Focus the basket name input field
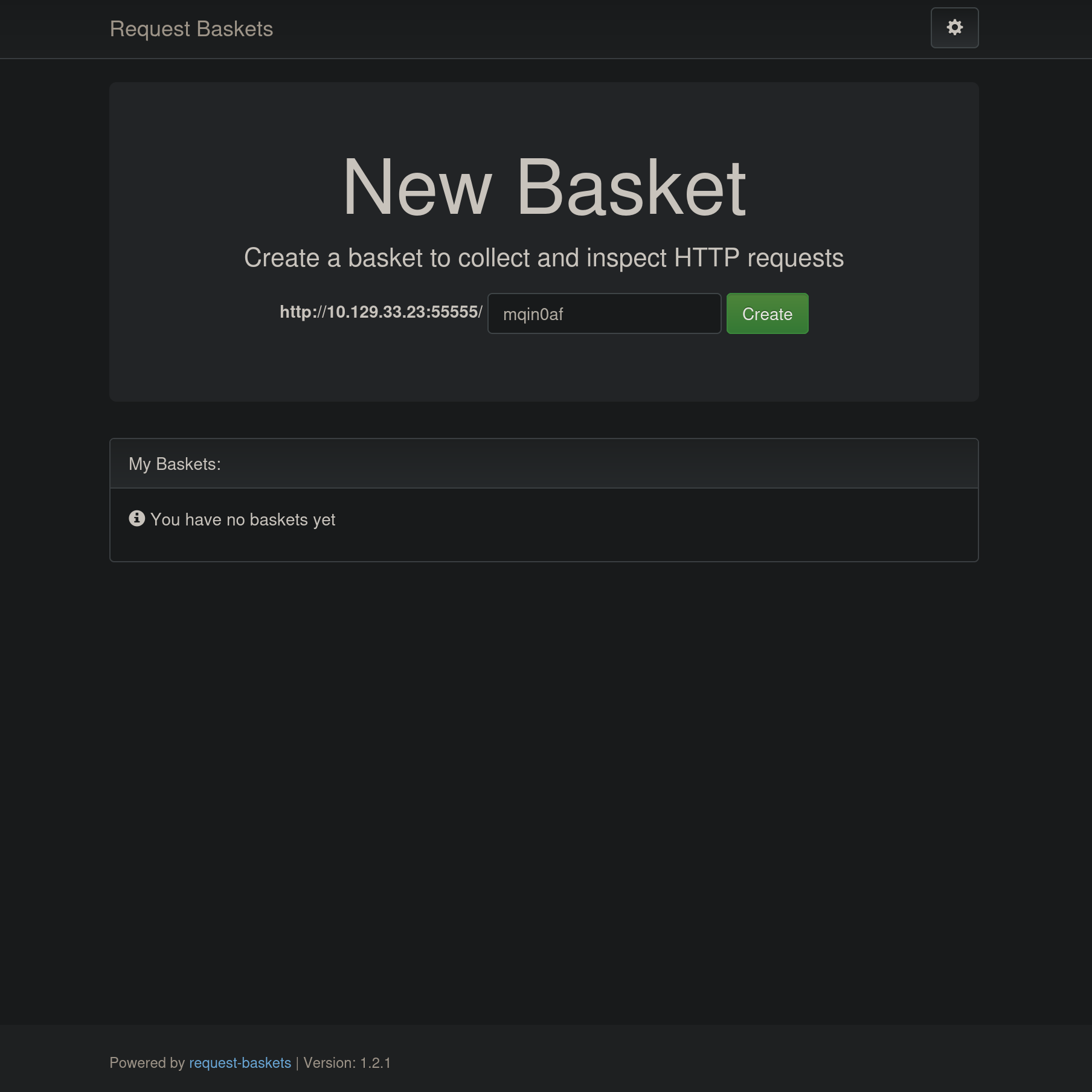Screen dimensions: 1092x1092 click(x=604, y=314)
